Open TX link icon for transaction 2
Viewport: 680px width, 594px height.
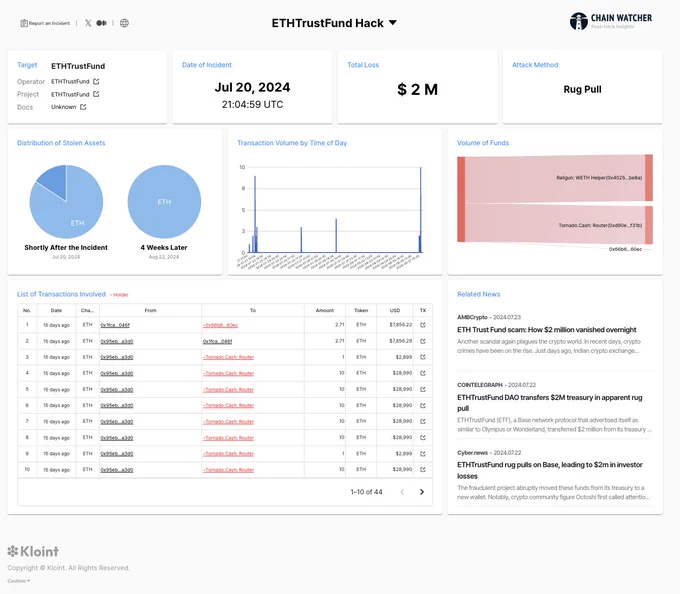point(423,341)
